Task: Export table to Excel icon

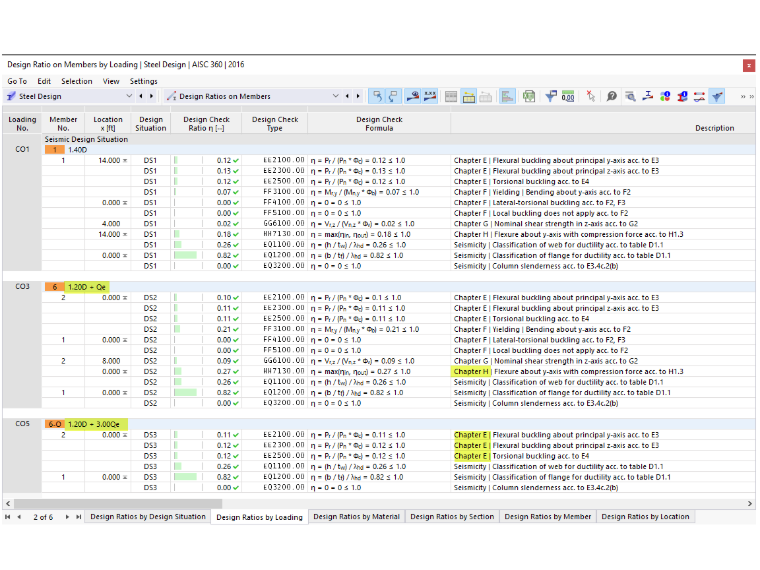Action: [x=528, y=96]
